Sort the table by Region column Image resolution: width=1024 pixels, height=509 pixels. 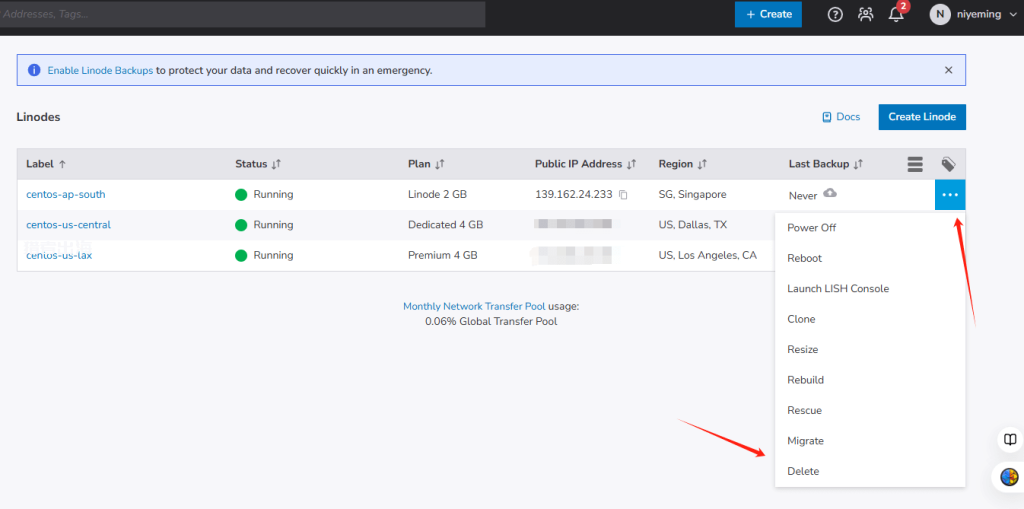[702, 164]
